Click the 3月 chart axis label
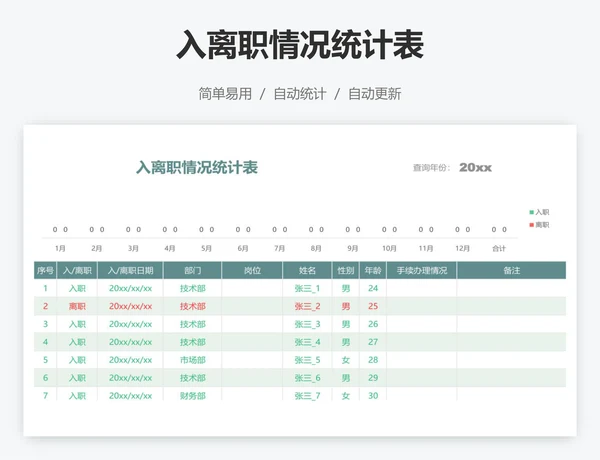Viewport: 600px width, 460px height. click(x=133, y=248)
